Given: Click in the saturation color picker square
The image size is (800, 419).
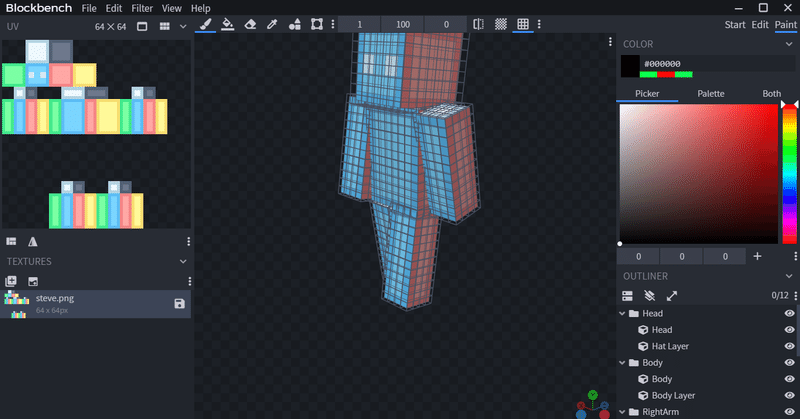Looking at the screenshot, I should click(x=698, y=174).
